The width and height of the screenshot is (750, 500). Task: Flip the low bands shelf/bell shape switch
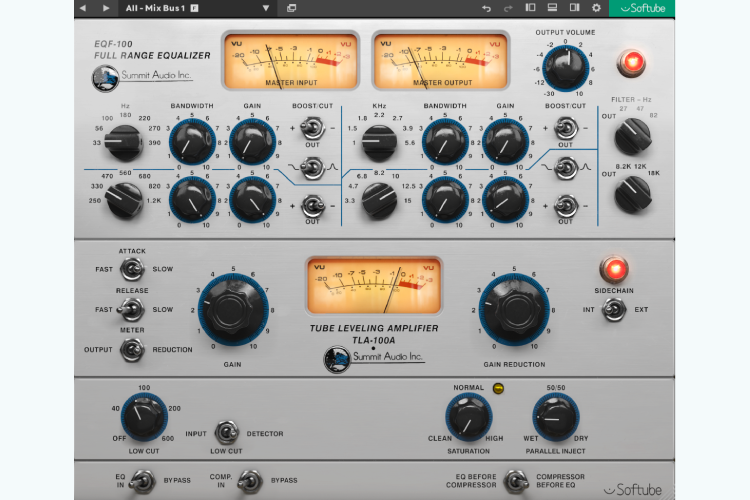point(312,167)
